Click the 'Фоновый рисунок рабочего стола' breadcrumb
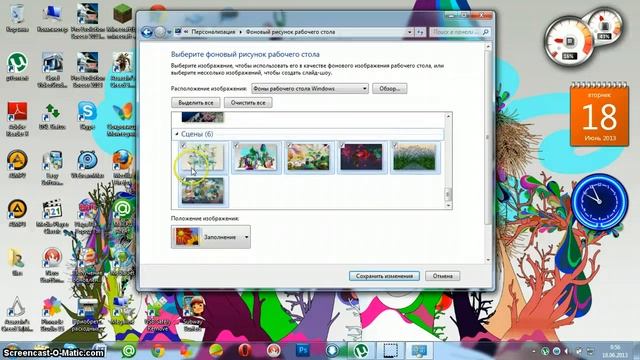Image resolution: width=640 pixels, height=360 pixels. click(290, 32)
